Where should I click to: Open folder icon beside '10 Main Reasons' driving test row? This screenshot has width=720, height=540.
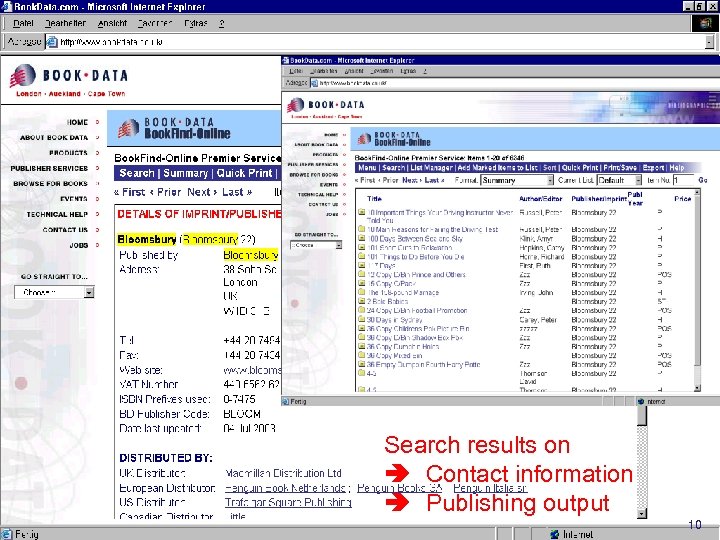(361, 229)
